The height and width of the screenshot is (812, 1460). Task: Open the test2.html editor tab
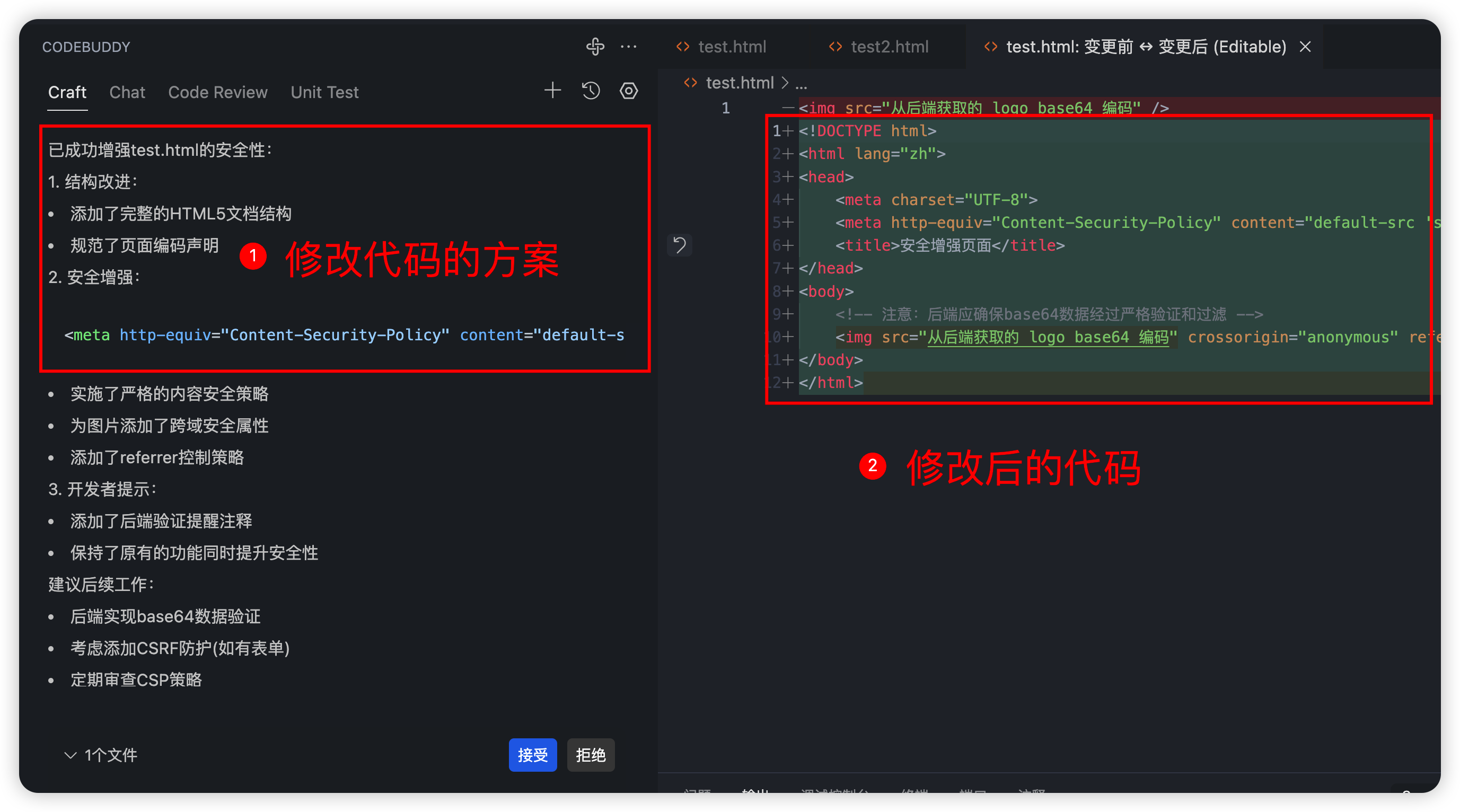pos(889,47)
